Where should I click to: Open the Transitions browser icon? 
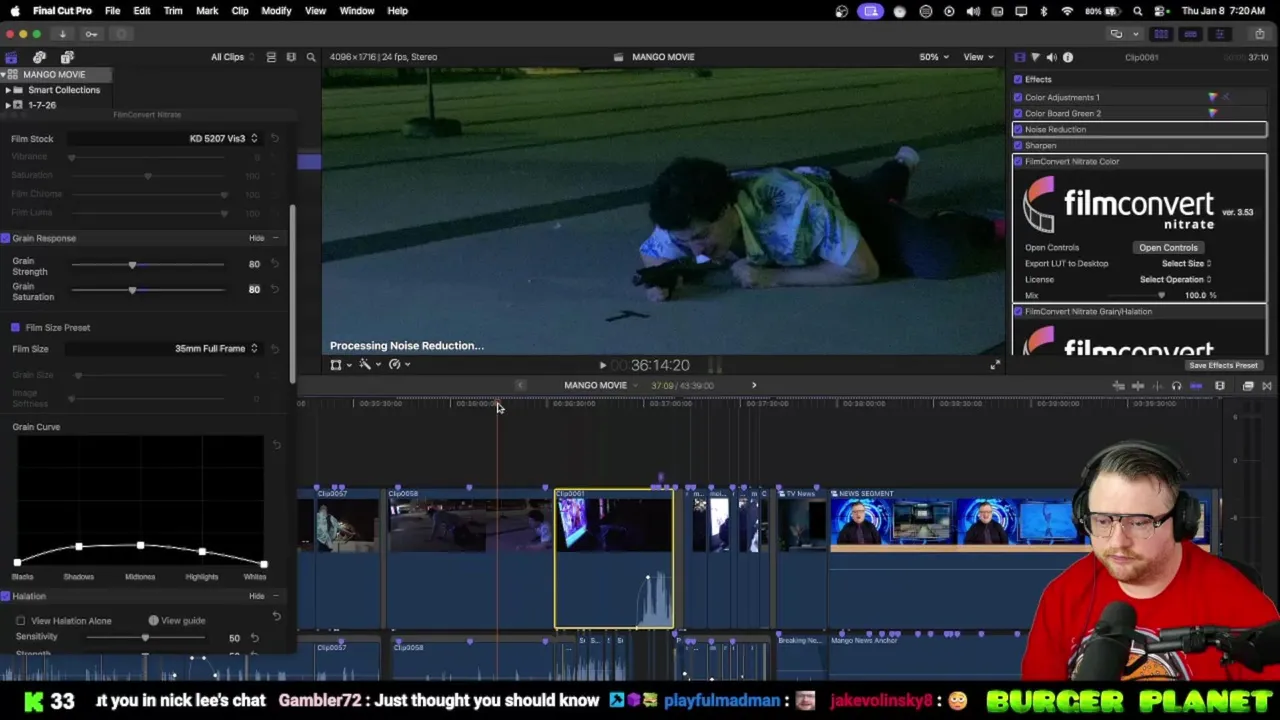point(1267,386)
